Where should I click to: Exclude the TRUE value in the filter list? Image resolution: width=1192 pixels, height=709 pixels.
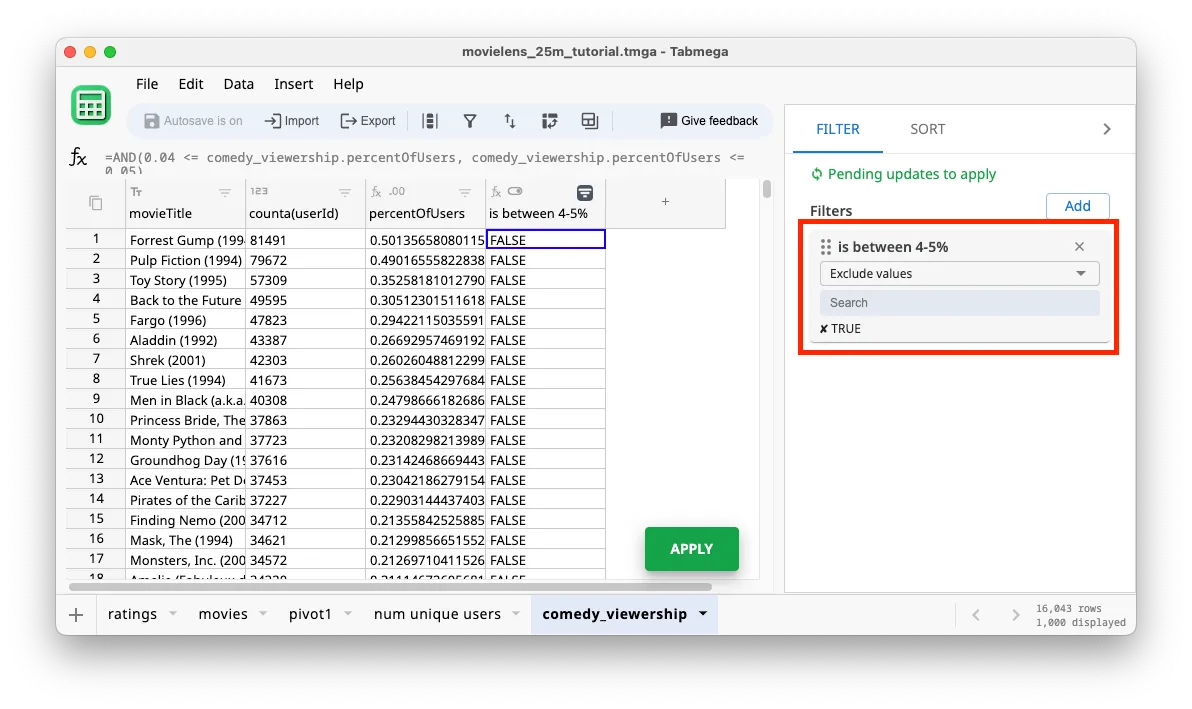pos(824,328)
